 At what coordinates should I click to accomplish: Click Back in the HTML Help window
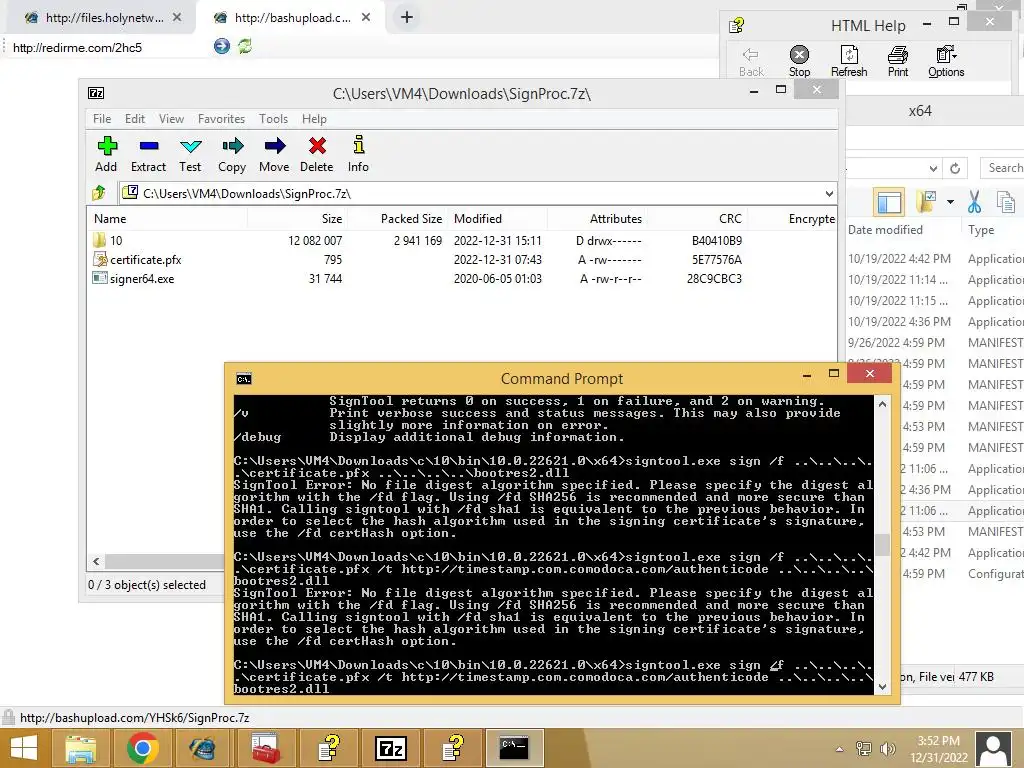(x=751, y=62)
